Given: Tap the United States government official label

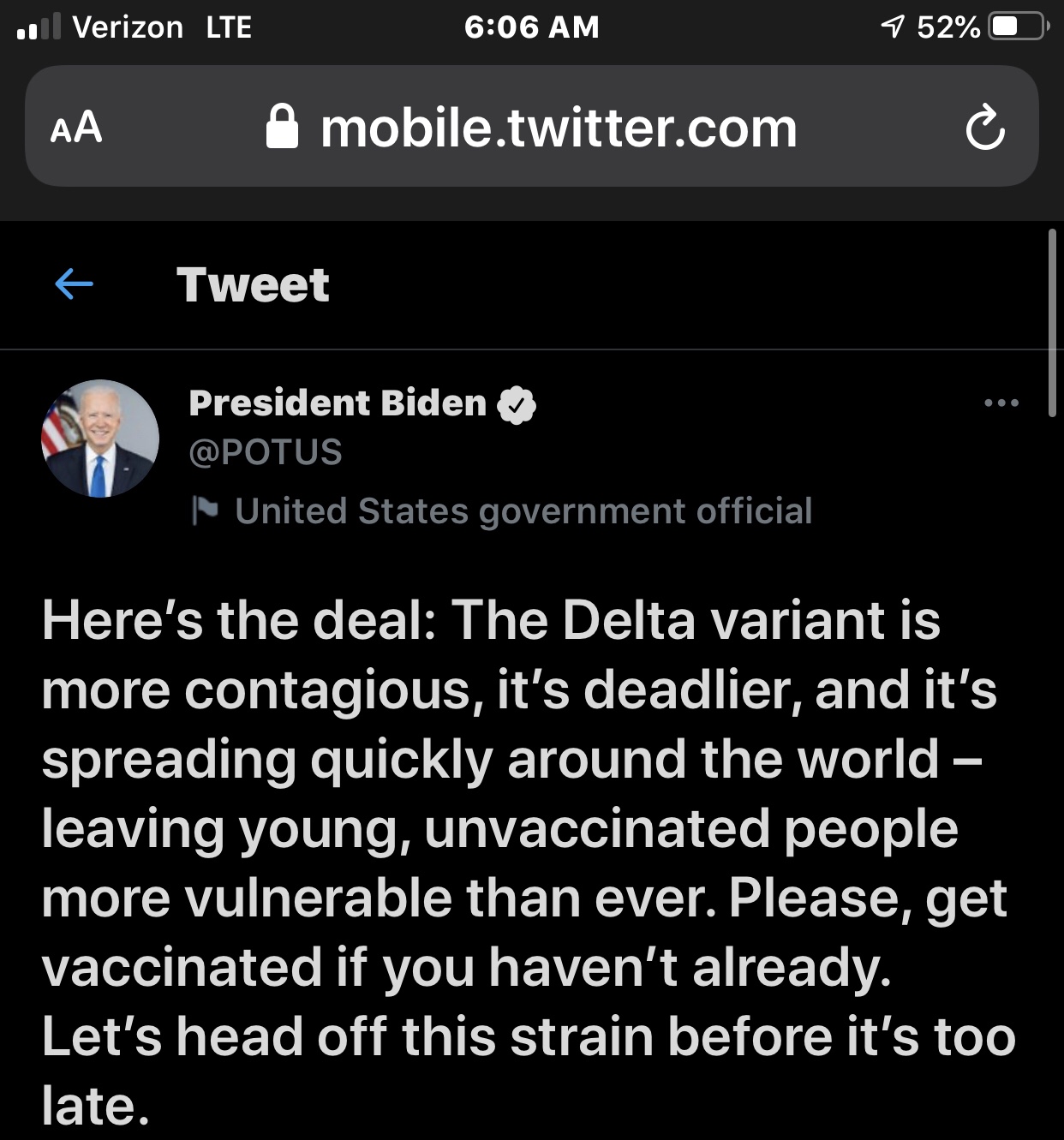Looking at the screenshot, I should (523, 511).
